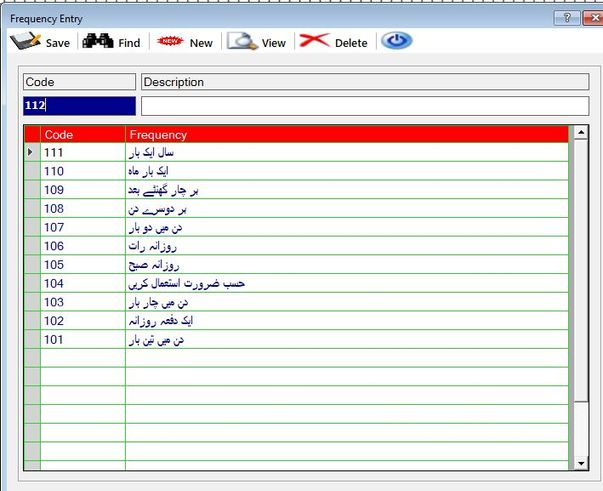Click frequency text in row 108

[x=157, y=209]
